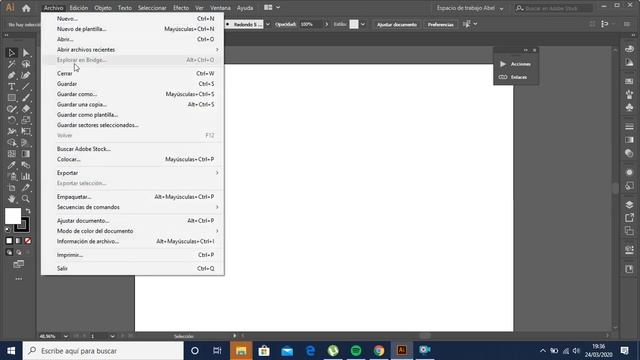Select the Paintbrush tool
The width and height of the screenshot is (640, 360).
[x=26, y=98]
